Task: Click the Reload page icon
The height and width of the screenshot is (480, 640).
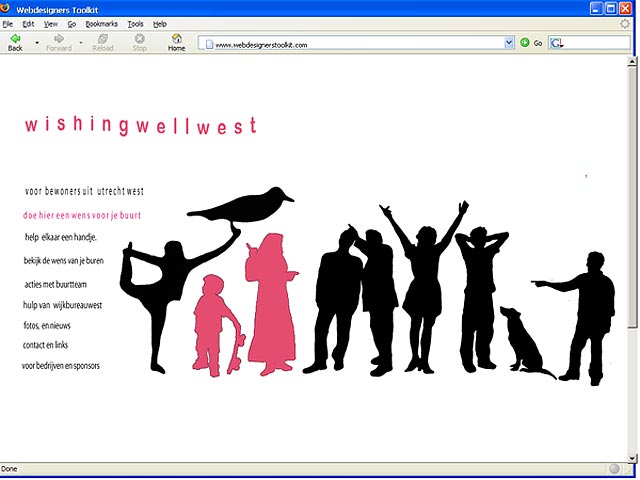Action: click(x=102, y=42)
